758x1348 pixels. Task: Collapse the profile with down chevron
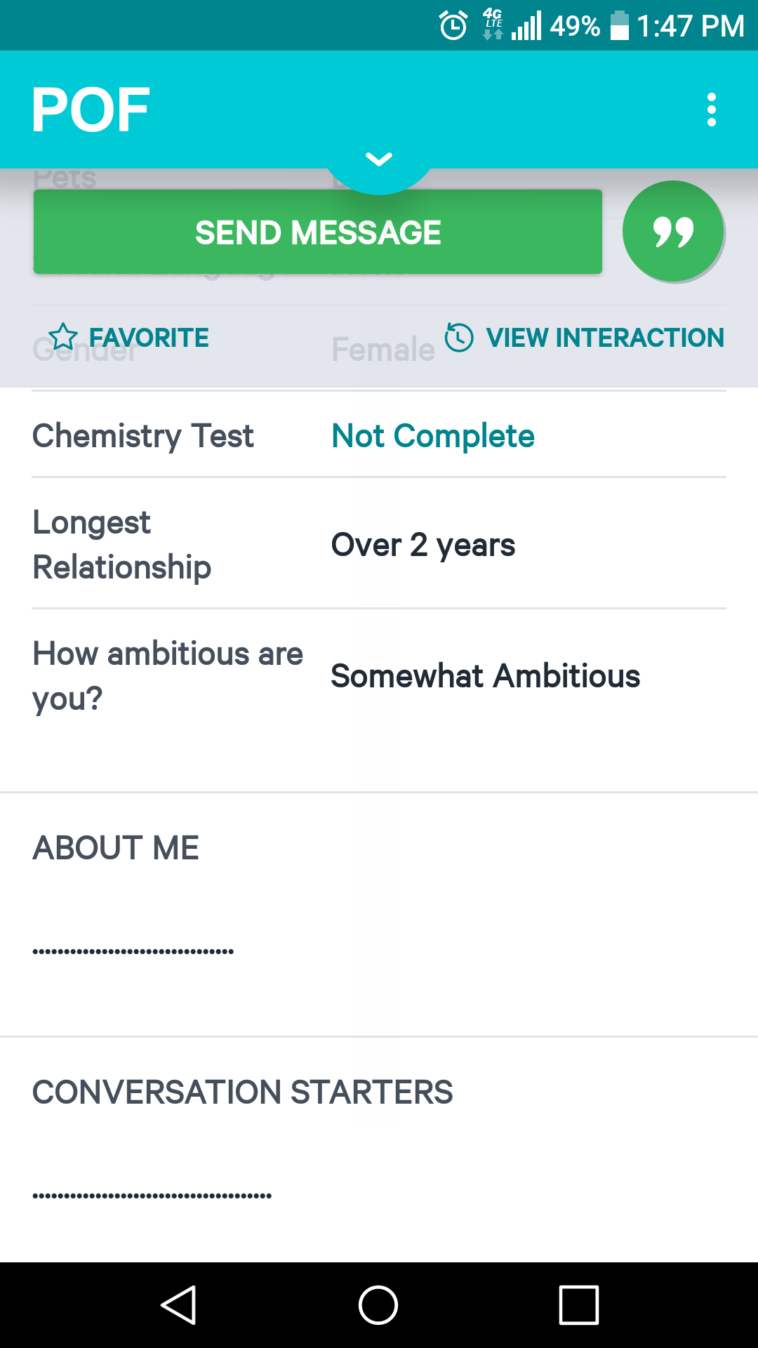click(379, 160)
